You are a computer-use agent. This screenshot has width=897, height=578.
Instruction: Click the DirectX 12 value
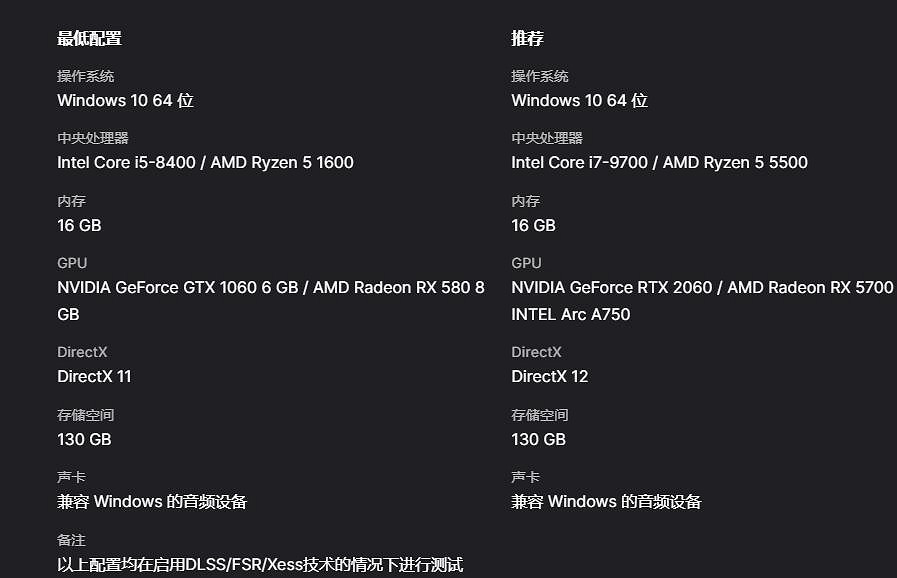(549, 377)
